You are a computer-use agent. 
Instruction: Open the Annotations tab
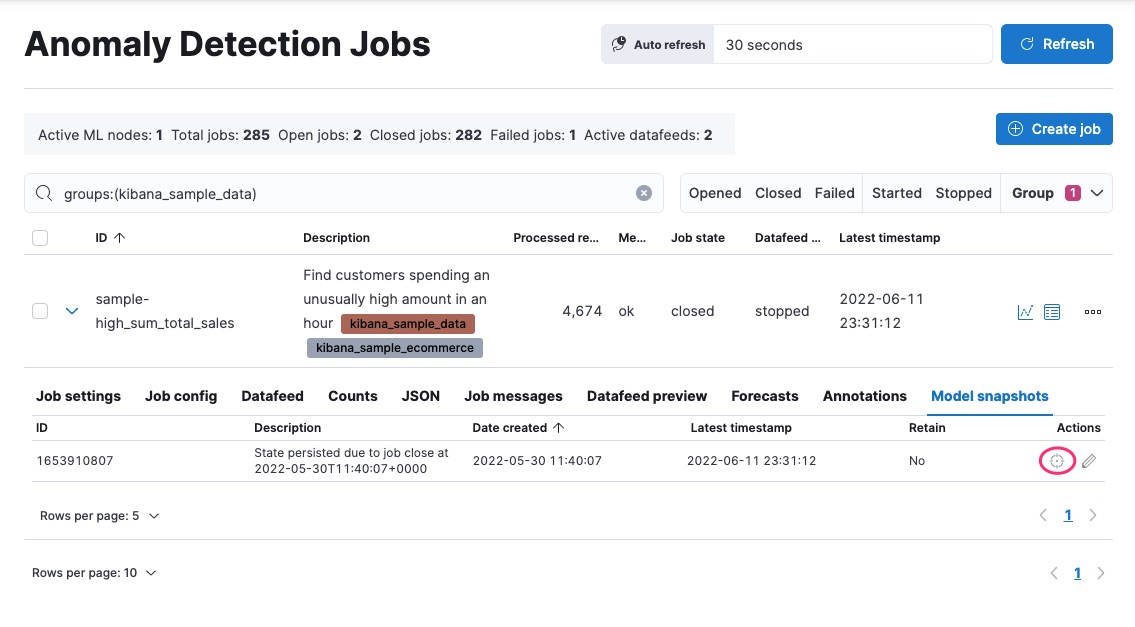864,396
